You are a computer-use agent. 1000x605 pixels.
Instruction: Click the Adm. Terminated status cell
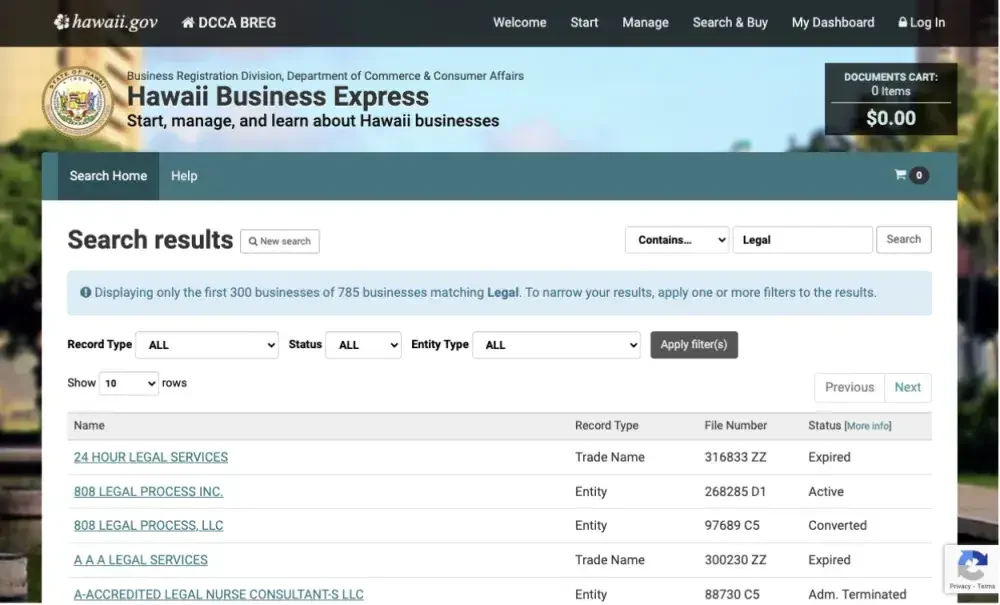click(857, 594)
